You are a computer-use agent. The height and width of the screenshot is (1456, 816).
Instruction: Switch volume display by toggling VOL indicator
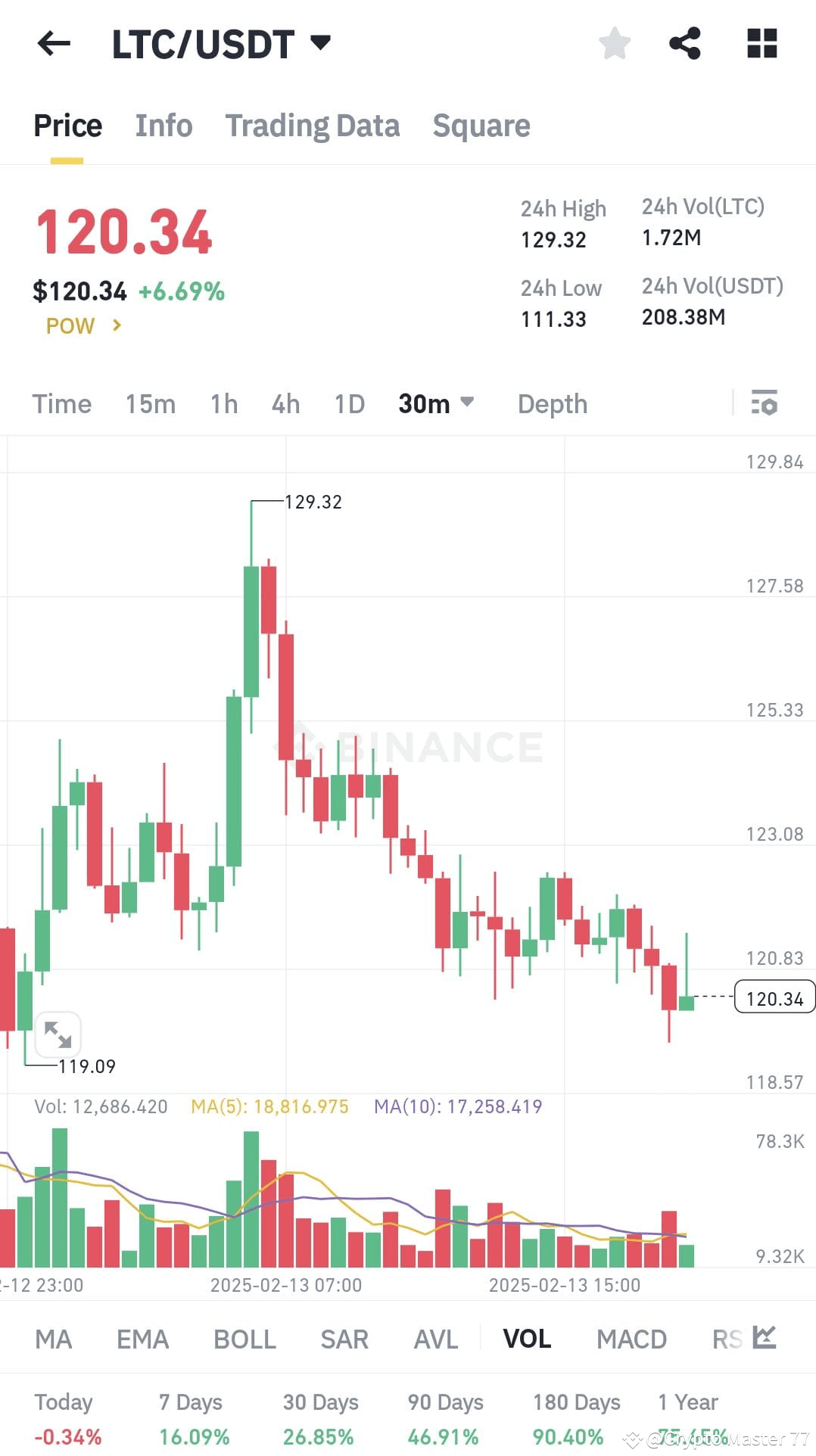[x=526, y=1339]
